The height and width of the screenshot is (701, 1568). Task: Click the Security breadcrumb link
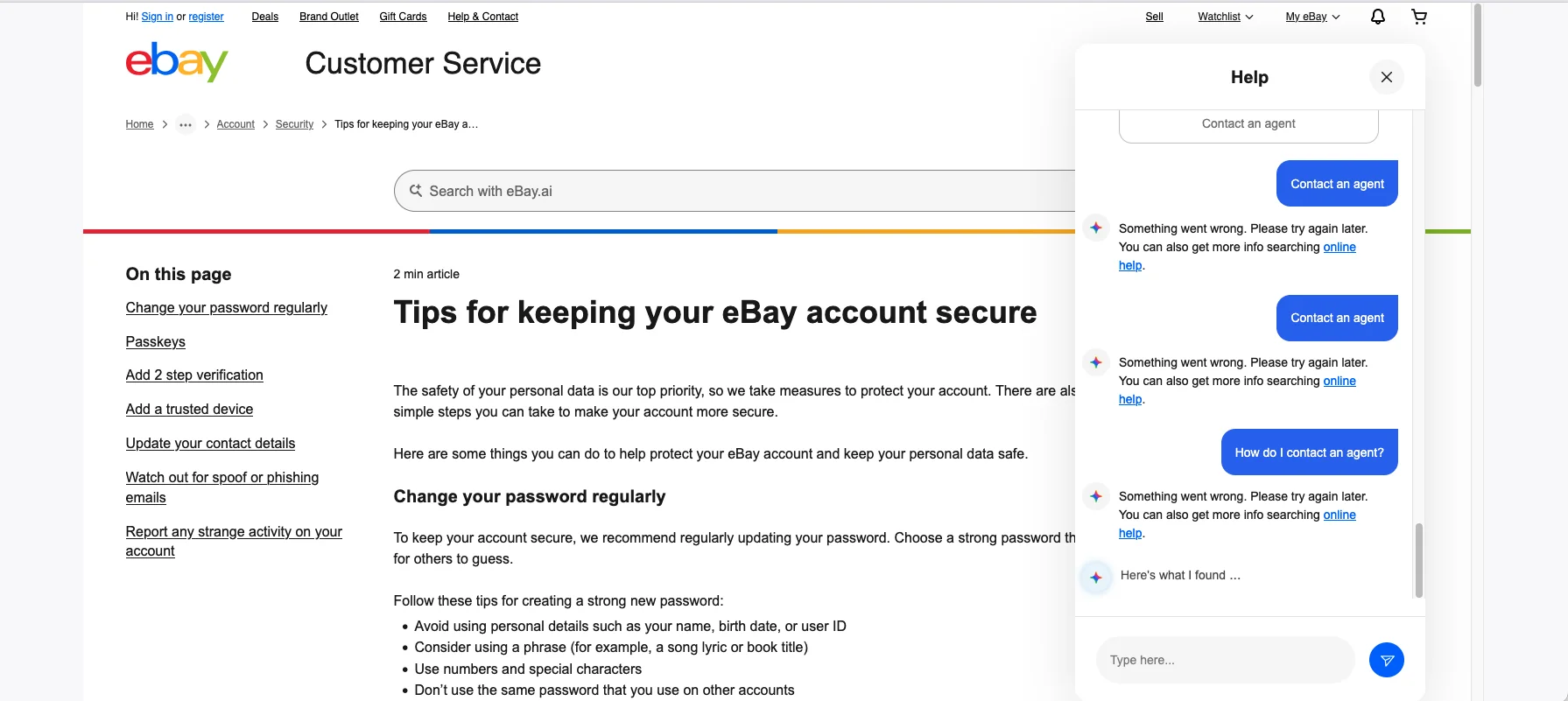tap(294, 124)
